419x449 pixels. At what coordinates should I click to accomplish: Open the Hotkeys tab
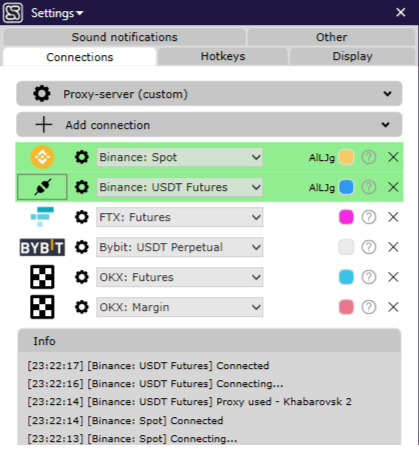[223, 56]
